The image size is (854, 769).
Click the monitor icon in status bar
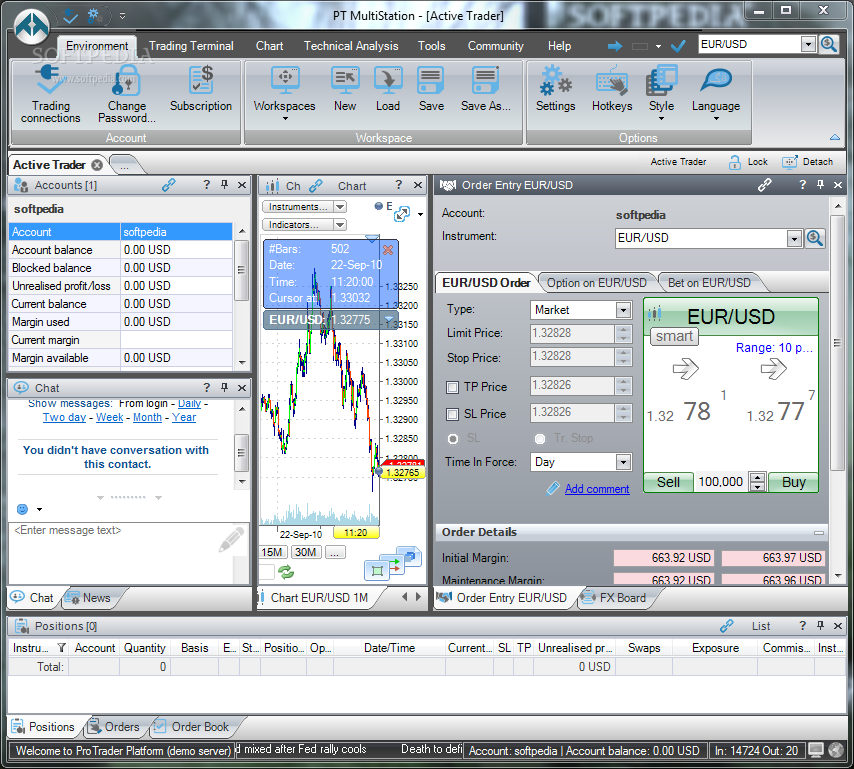[x=815, y=750]
